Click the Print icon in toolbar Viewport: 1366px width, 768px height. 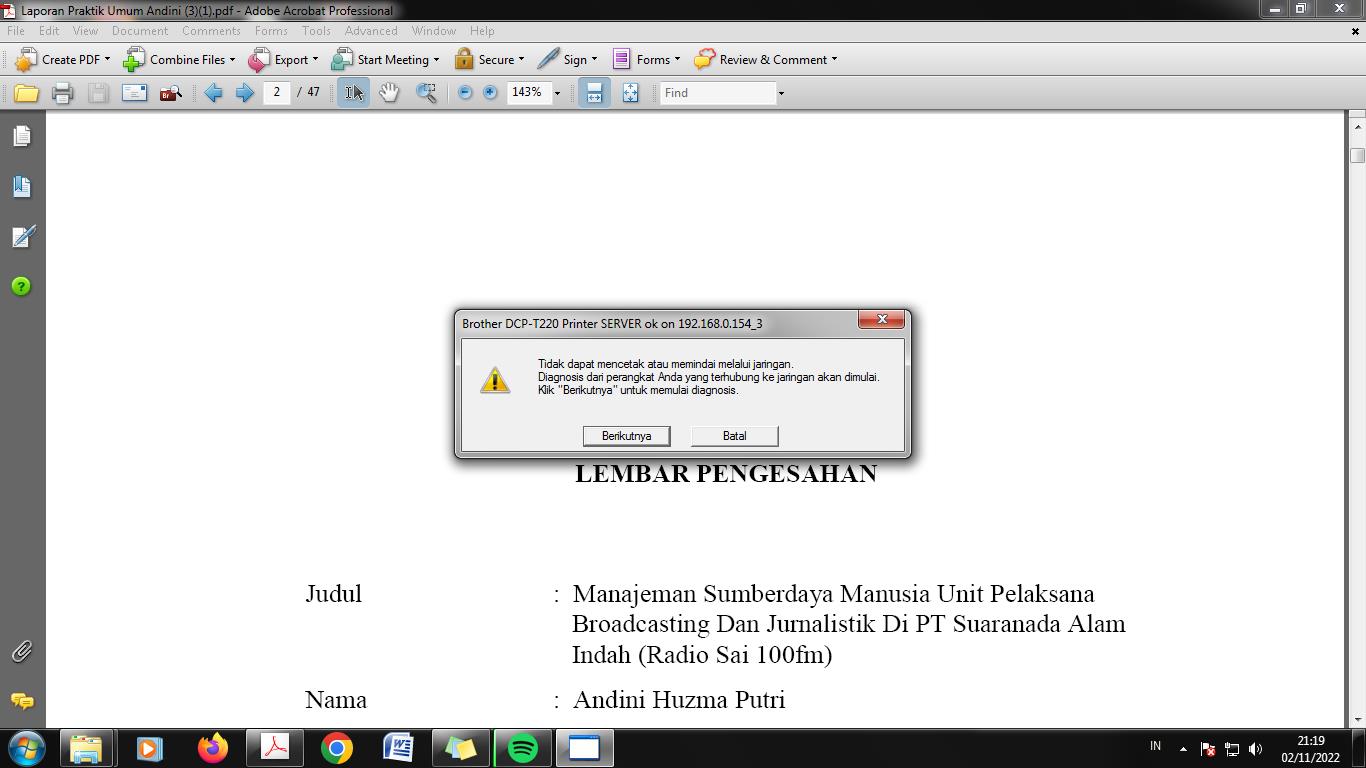(62, 93)
